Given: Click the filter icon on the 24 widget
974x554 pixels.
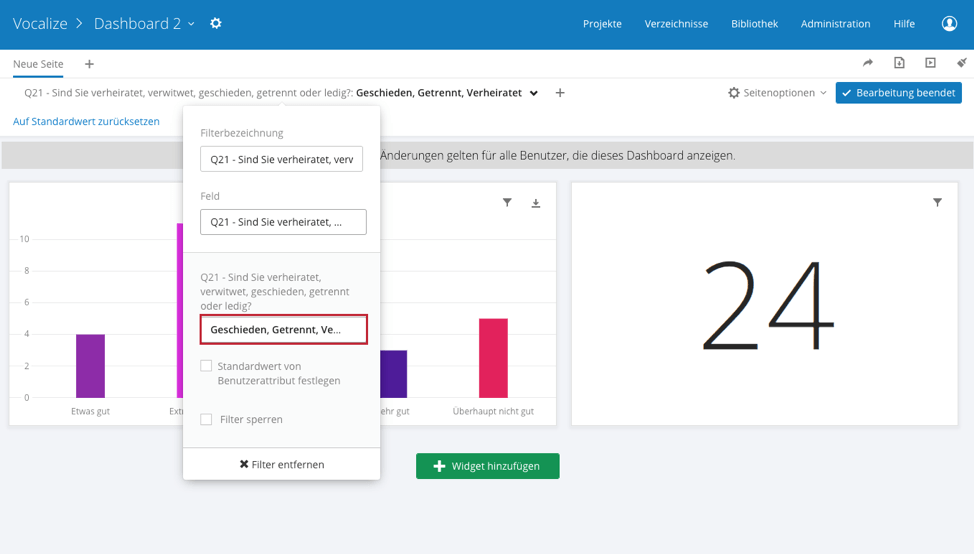Looking at the screenshot, I should [x=937, y=203].
